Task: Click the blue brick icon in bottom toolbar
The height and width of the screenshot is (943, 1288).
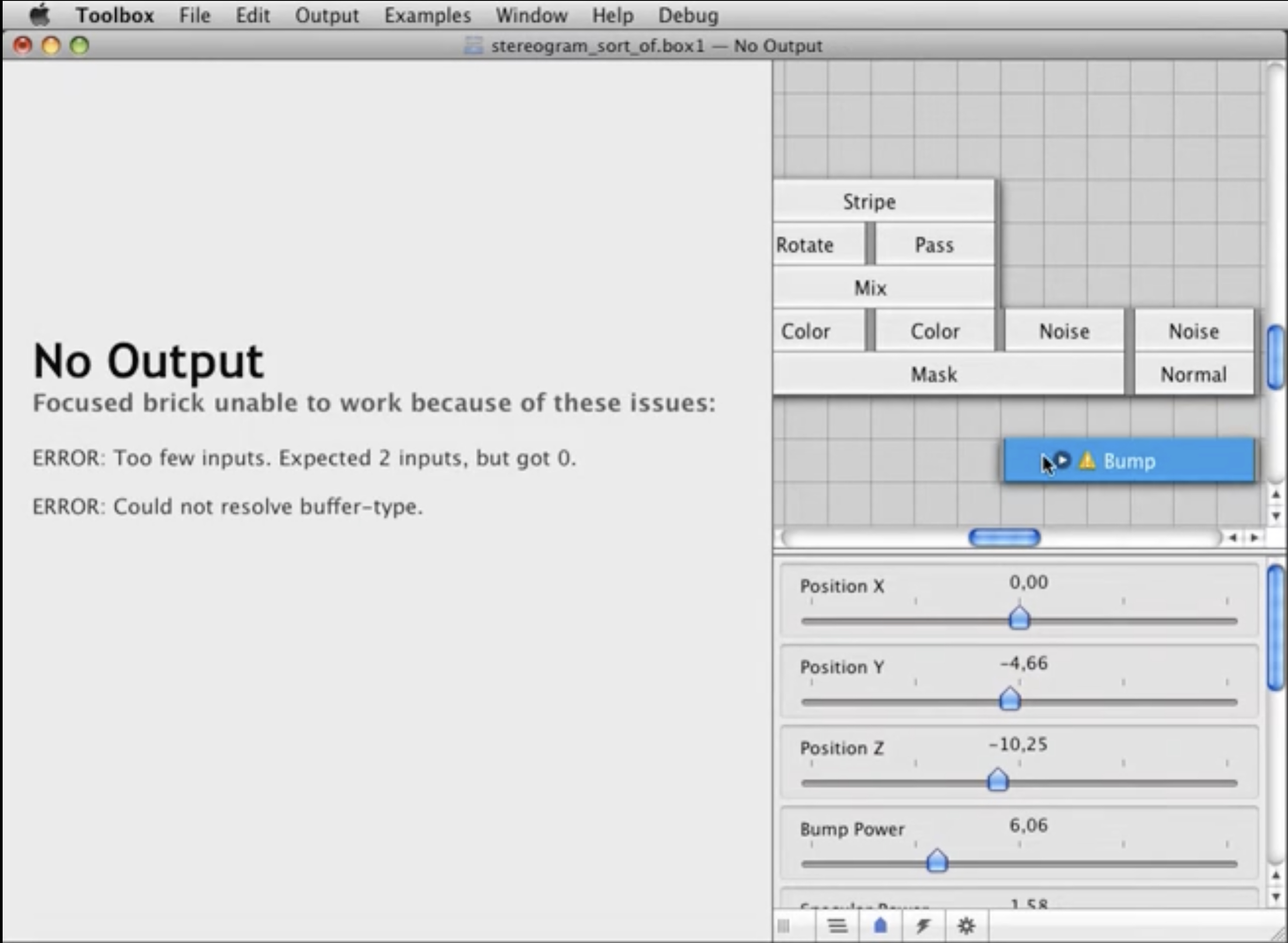Action: click(x=880, y=926)
